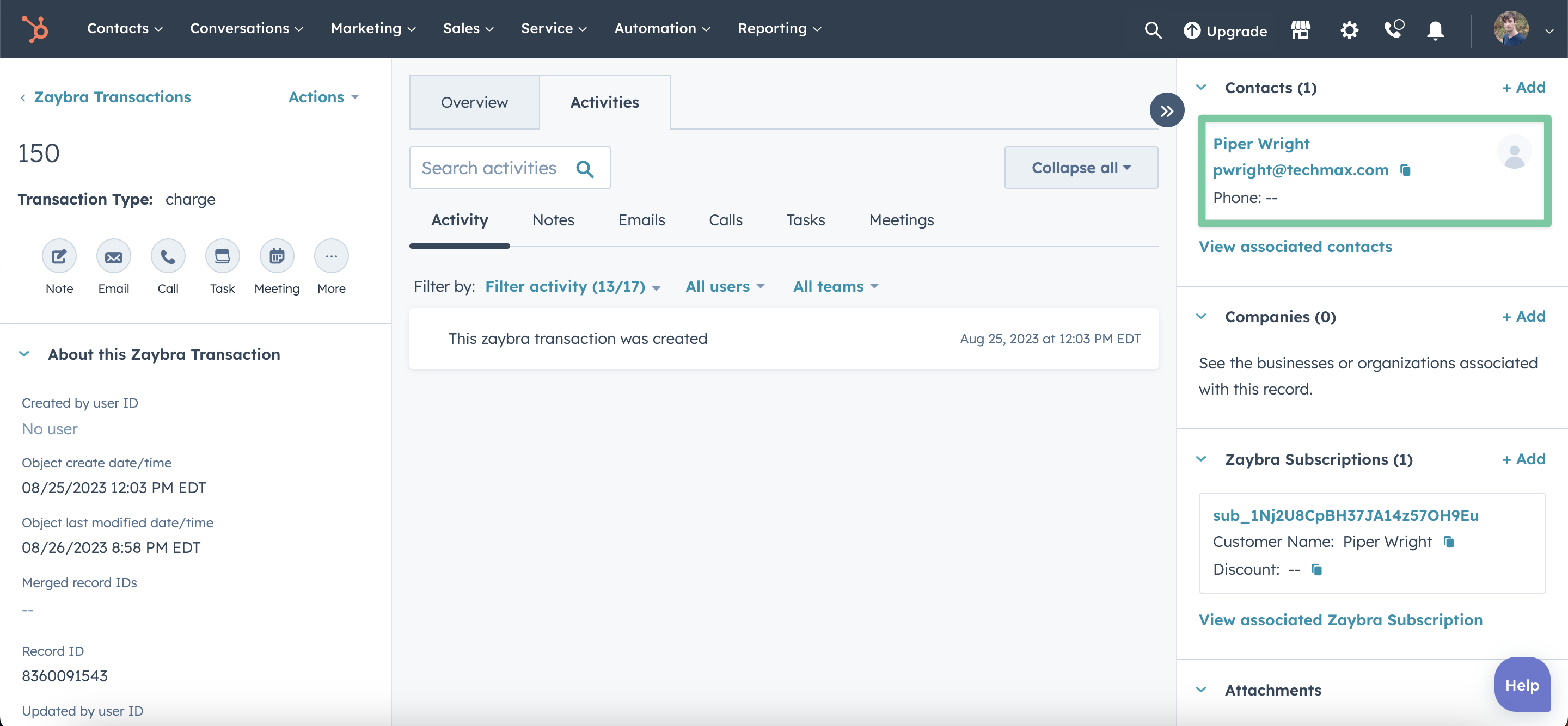Viewport: 1568px width, 726px height.
Task: Add a company via + Add
Action: 1523,316
